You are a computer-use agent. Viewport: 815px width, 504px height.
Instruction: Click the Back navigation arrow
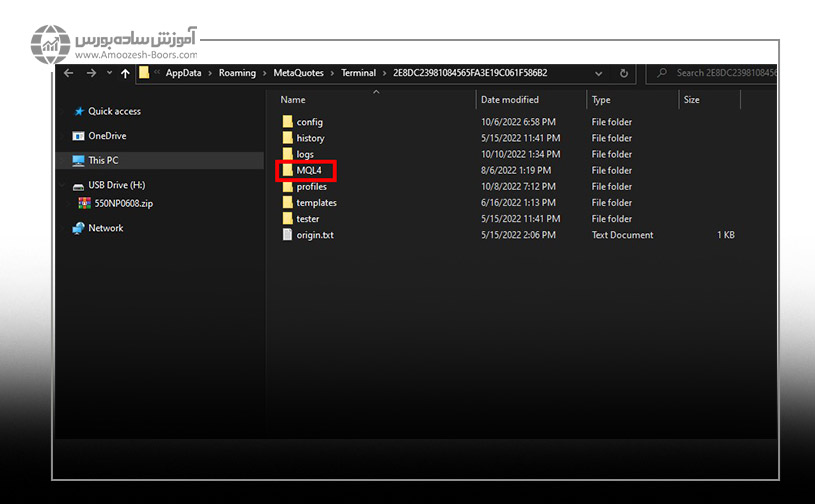pyautogui.click(x=69, y=73)
